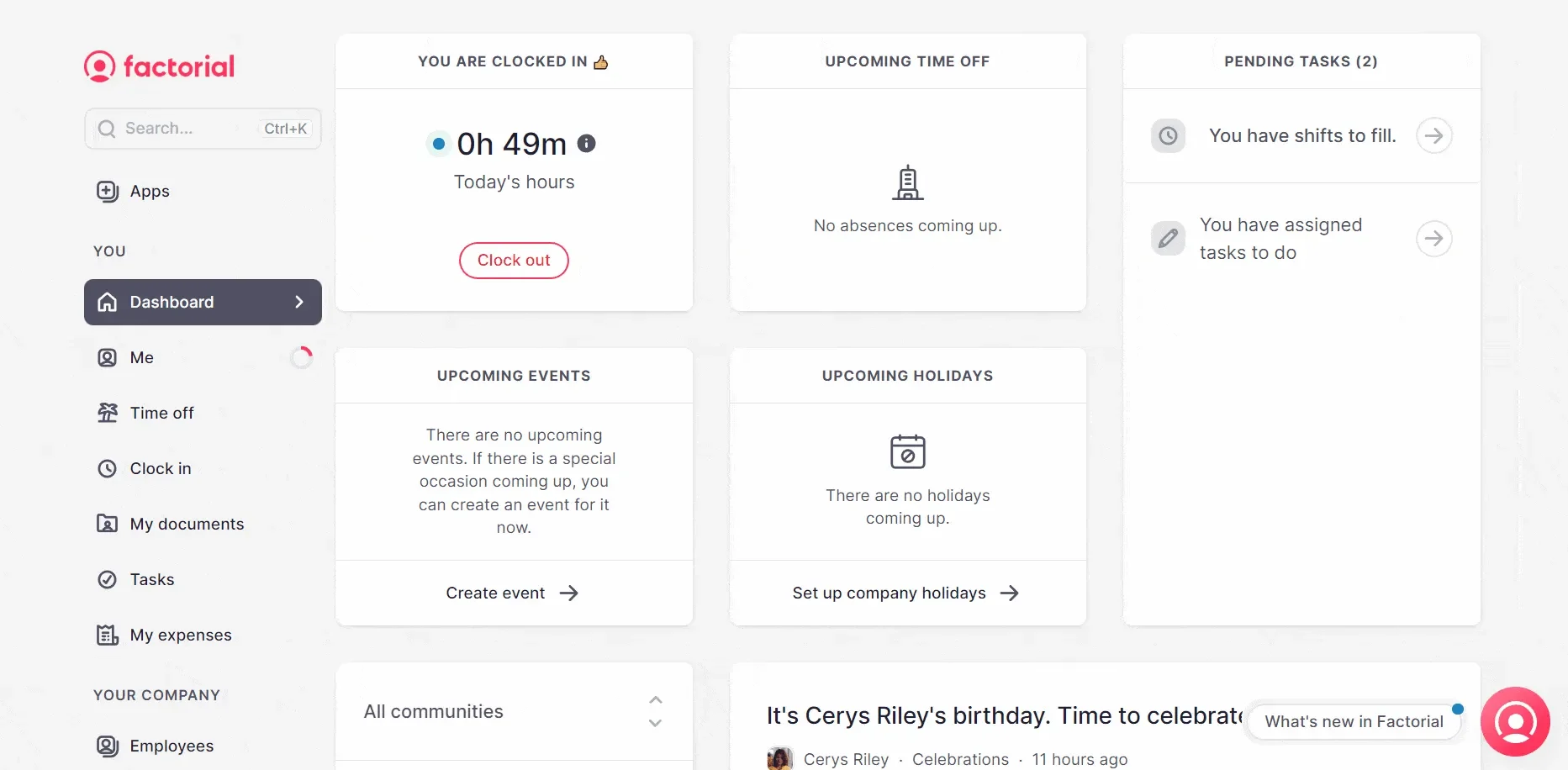Open the help bubble in the corner
The height and width of the screenshot is (770, 1568).
(x=1515, y=721)
